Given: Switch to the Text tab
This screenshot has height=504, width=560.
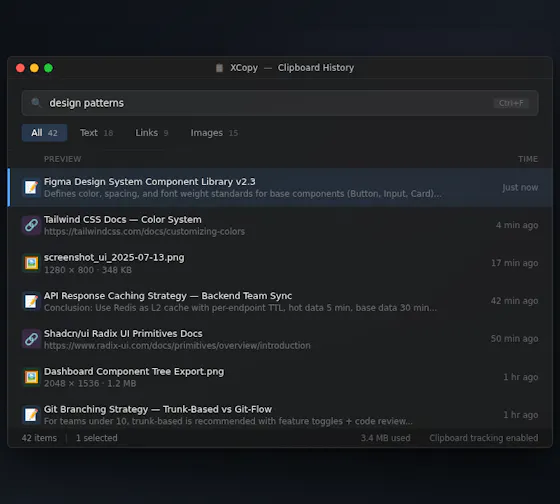Looking at the screenshot, I should (x=96, y=133).
